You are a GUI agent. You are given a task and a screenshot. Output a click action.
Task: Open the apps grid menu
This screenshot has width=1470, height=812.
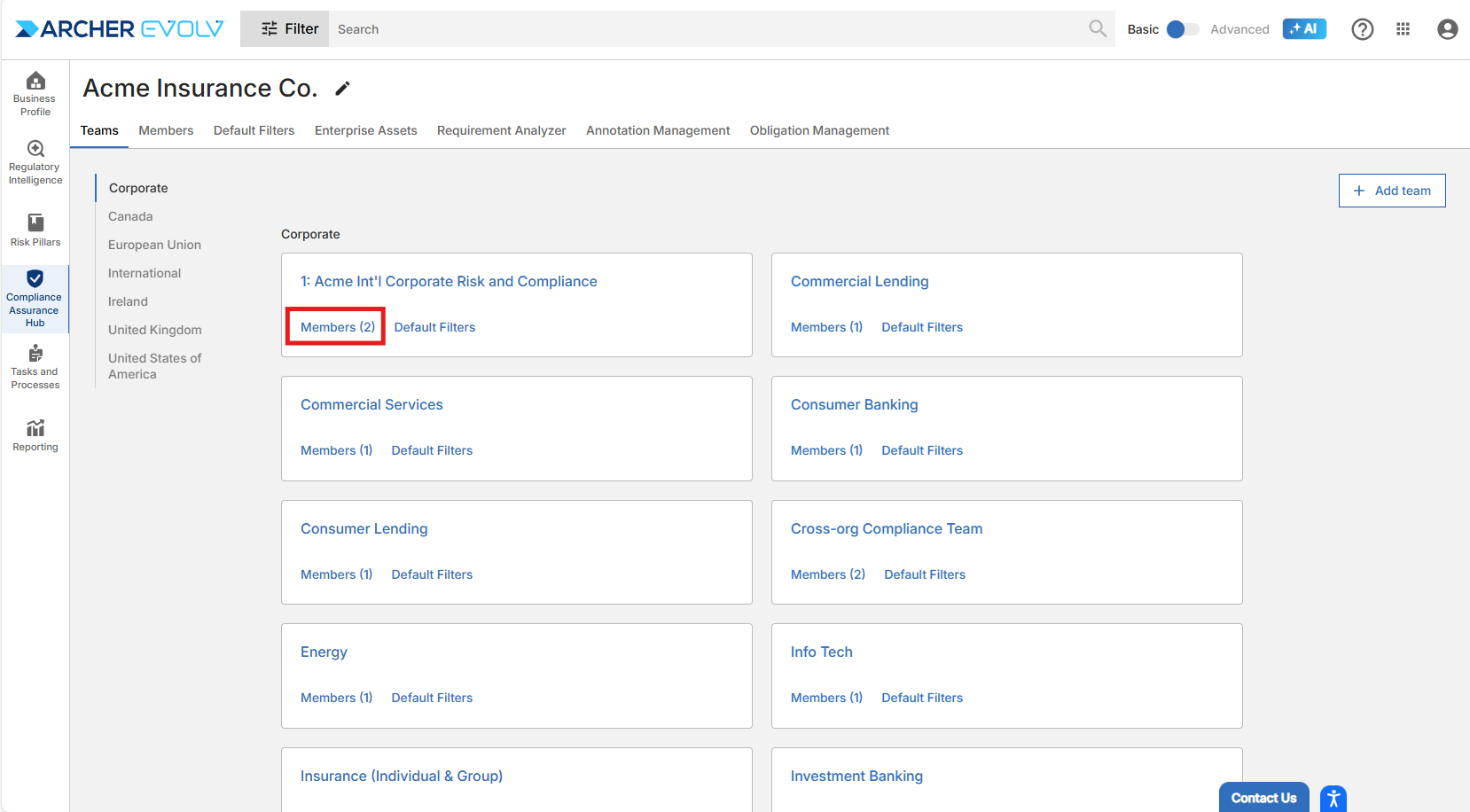pos(1403,29)
